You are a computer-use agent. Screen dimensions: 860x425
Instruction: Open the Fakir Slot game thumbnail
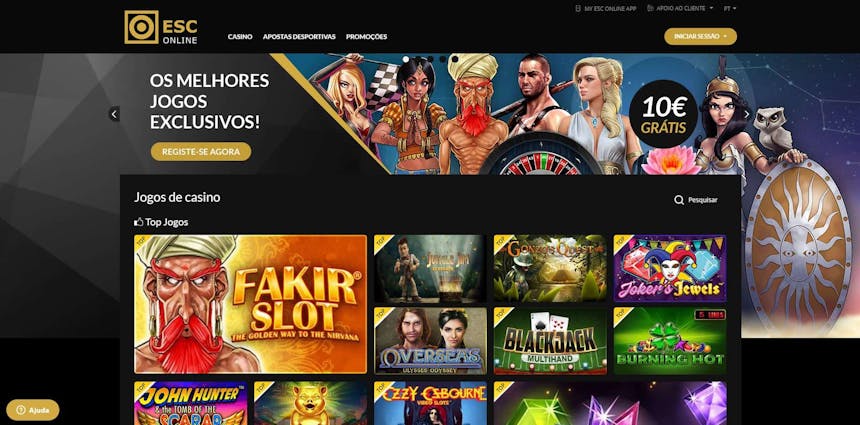250,304
